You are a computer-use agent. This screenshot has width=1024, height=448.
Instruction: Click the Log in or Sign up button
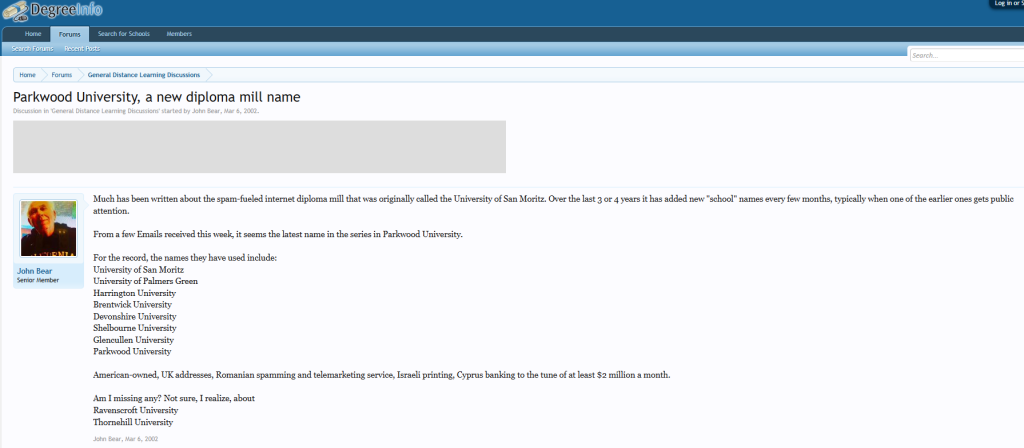pyautogui.click(x=1008, y=4)
